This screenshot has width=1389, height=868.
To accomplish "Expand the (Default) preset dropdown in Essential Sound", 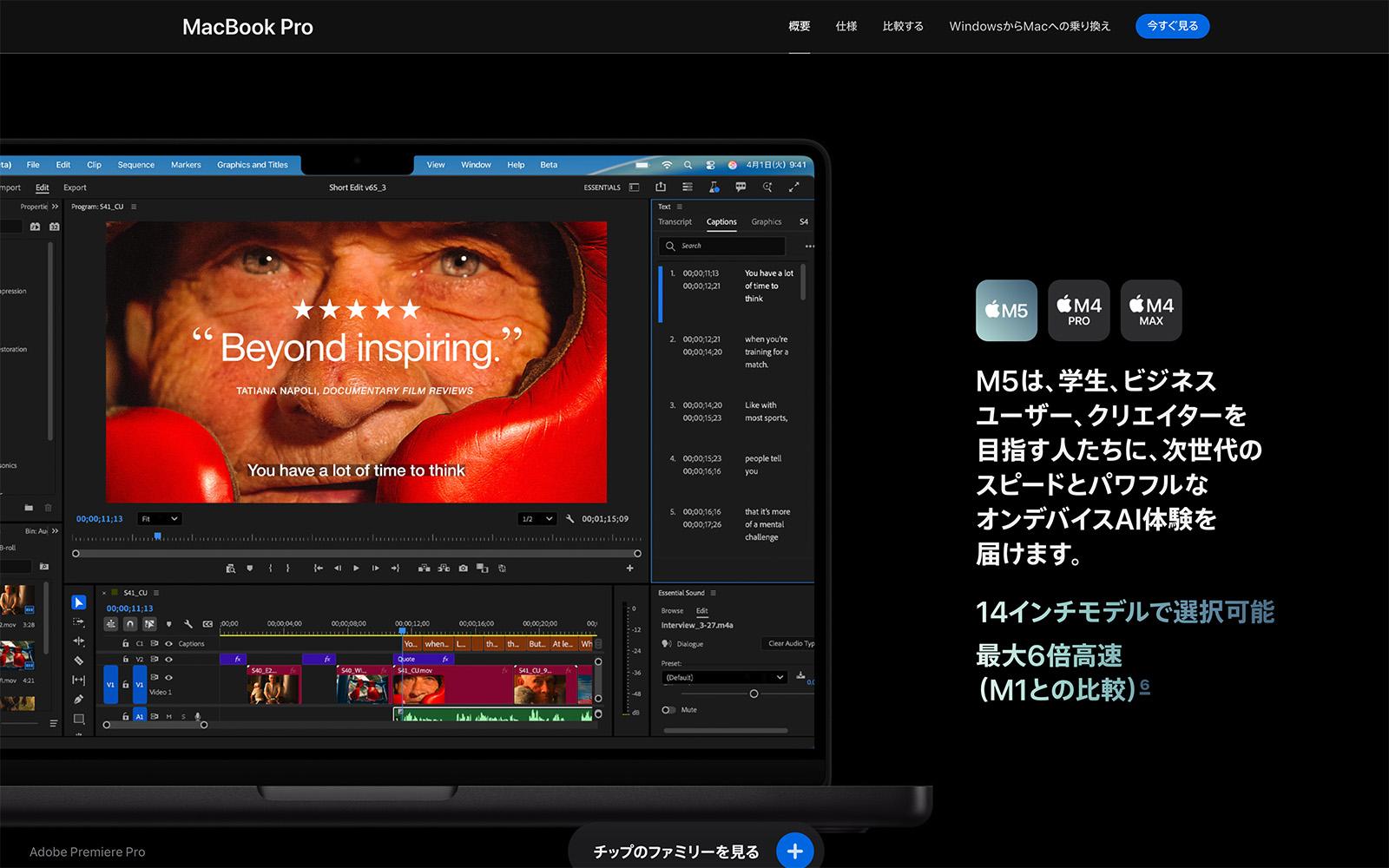I will (x=725, y=677).
